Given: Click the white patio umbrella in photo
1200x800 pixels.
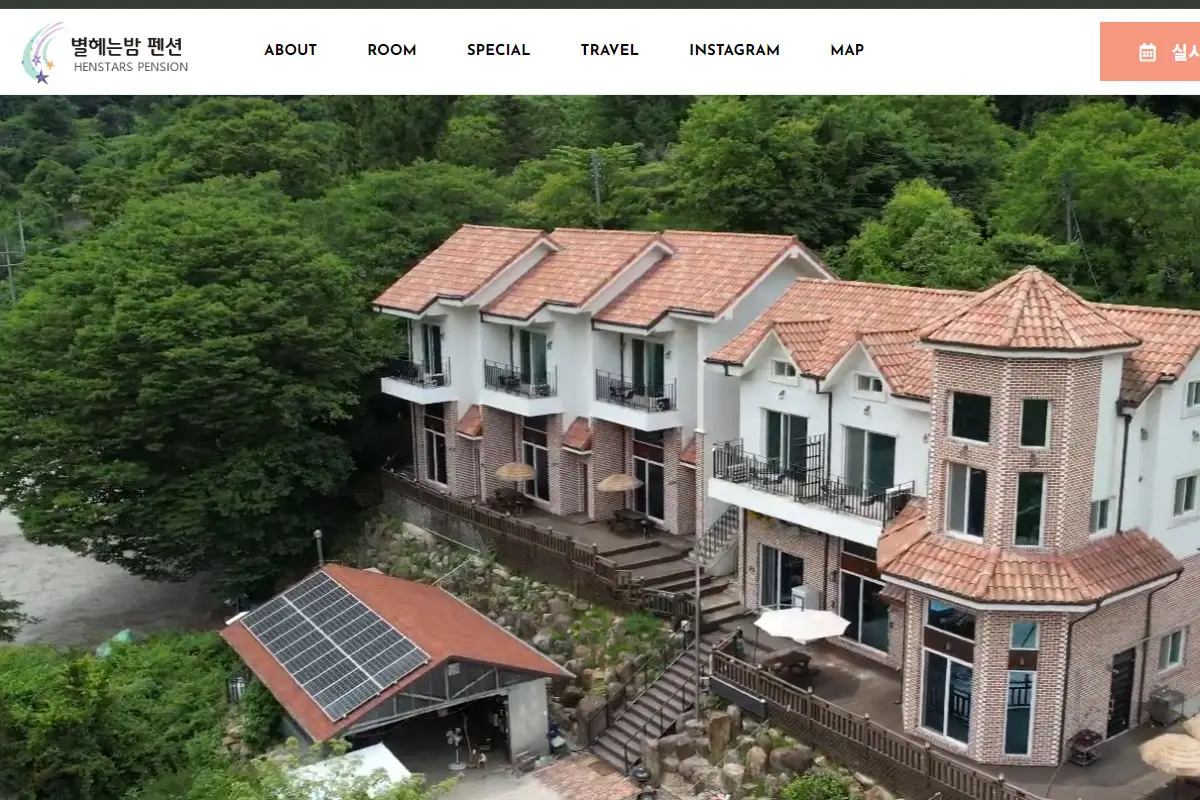Looking at the screenshot, I should tap(801, 625).
